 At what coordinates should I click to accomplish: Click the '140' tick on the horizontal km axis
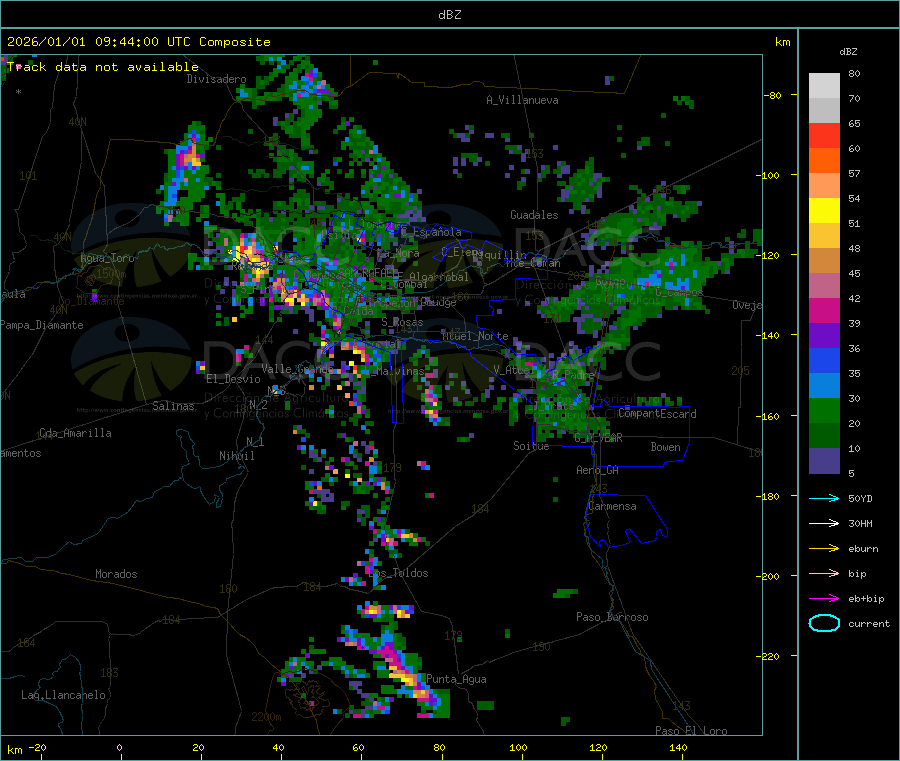point(678,747)
